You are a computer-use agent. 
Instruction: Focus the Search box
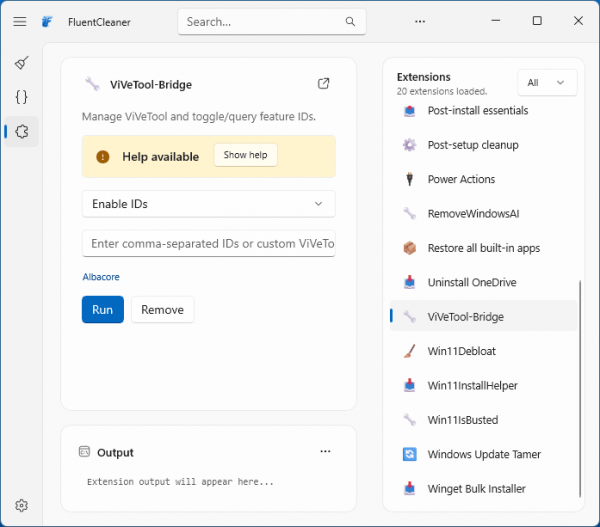272,22
